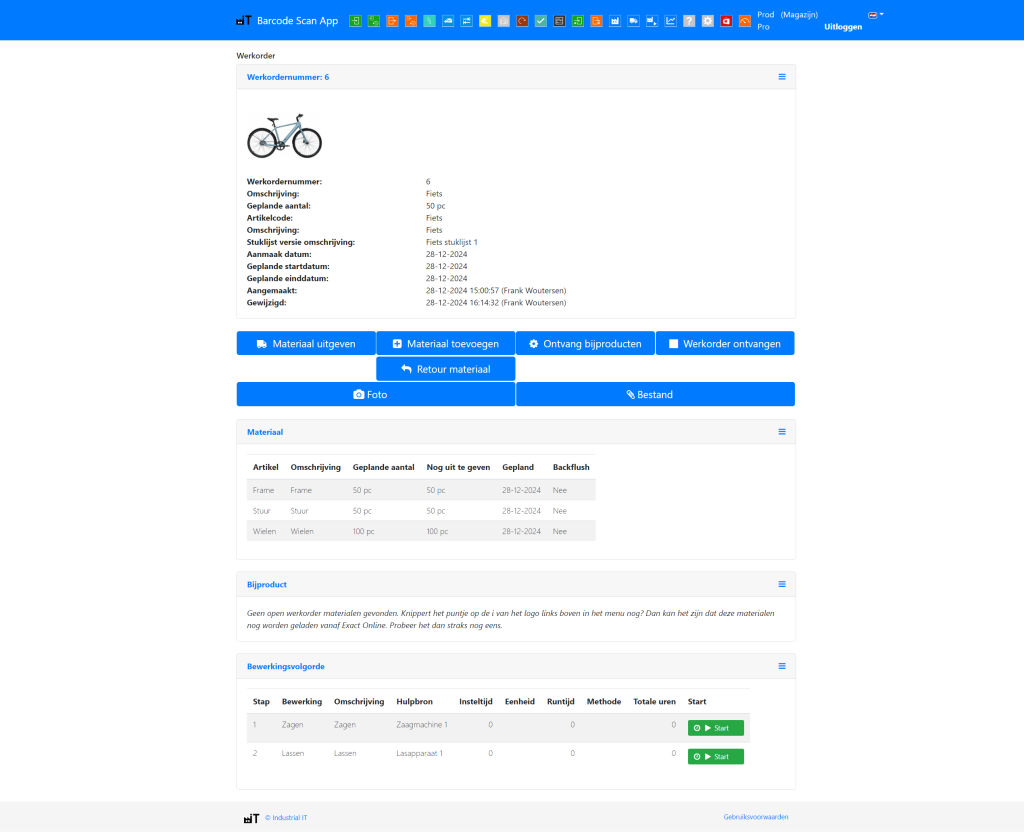
Task: Select the green ontvangst icon in the toolbar
Action: [355, 20]
